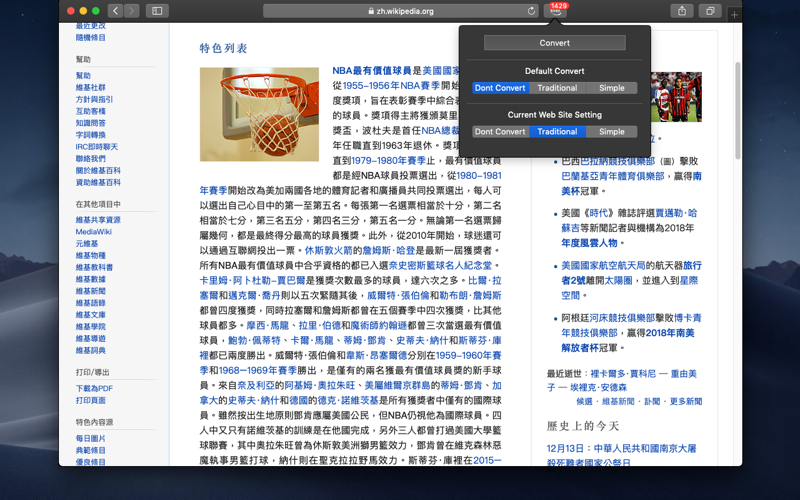Select Dont Convert under Current Web Site Setting
800x500 pixels.
[x=501, y=132]
